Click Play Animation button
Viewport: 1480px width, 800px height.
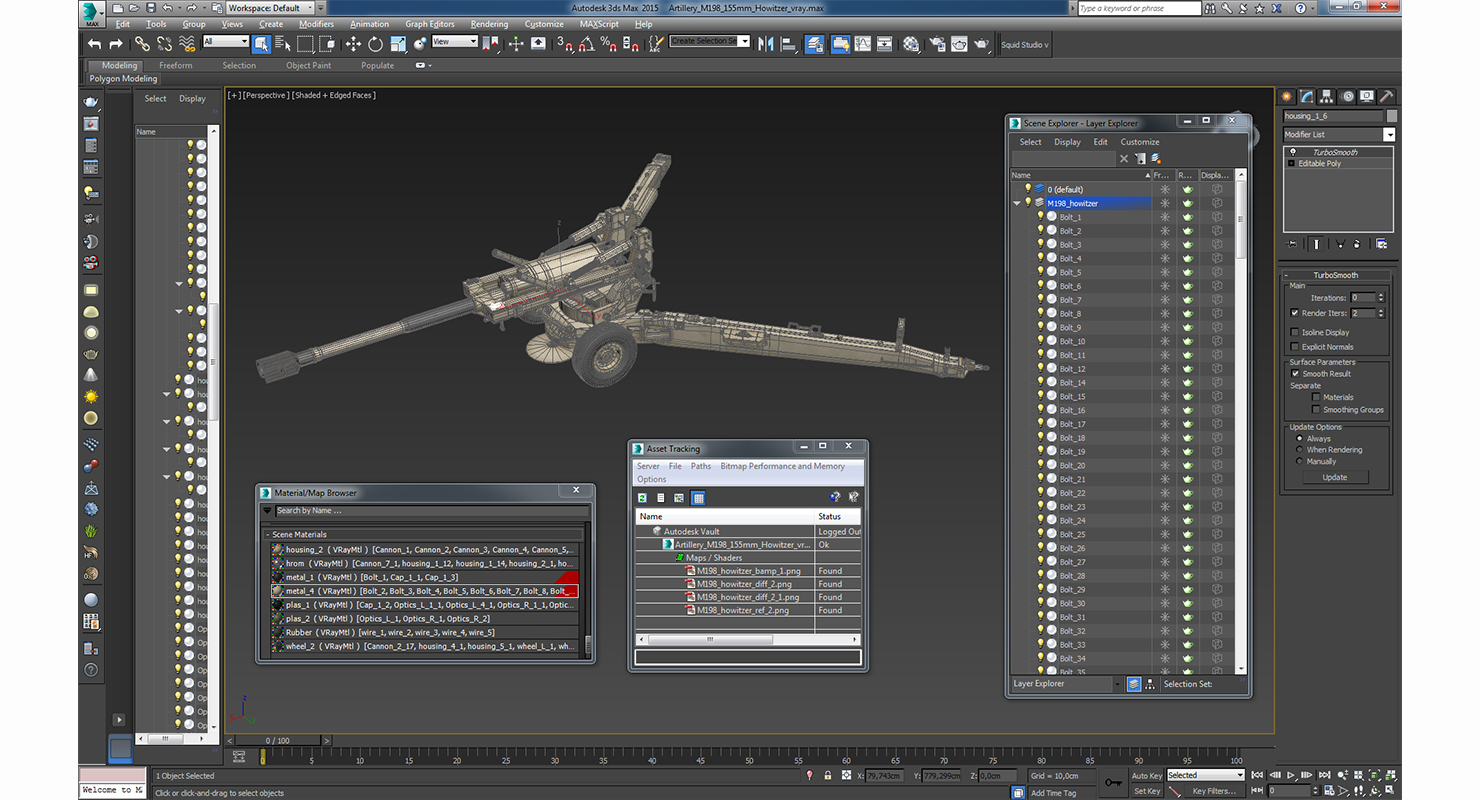1291,775
